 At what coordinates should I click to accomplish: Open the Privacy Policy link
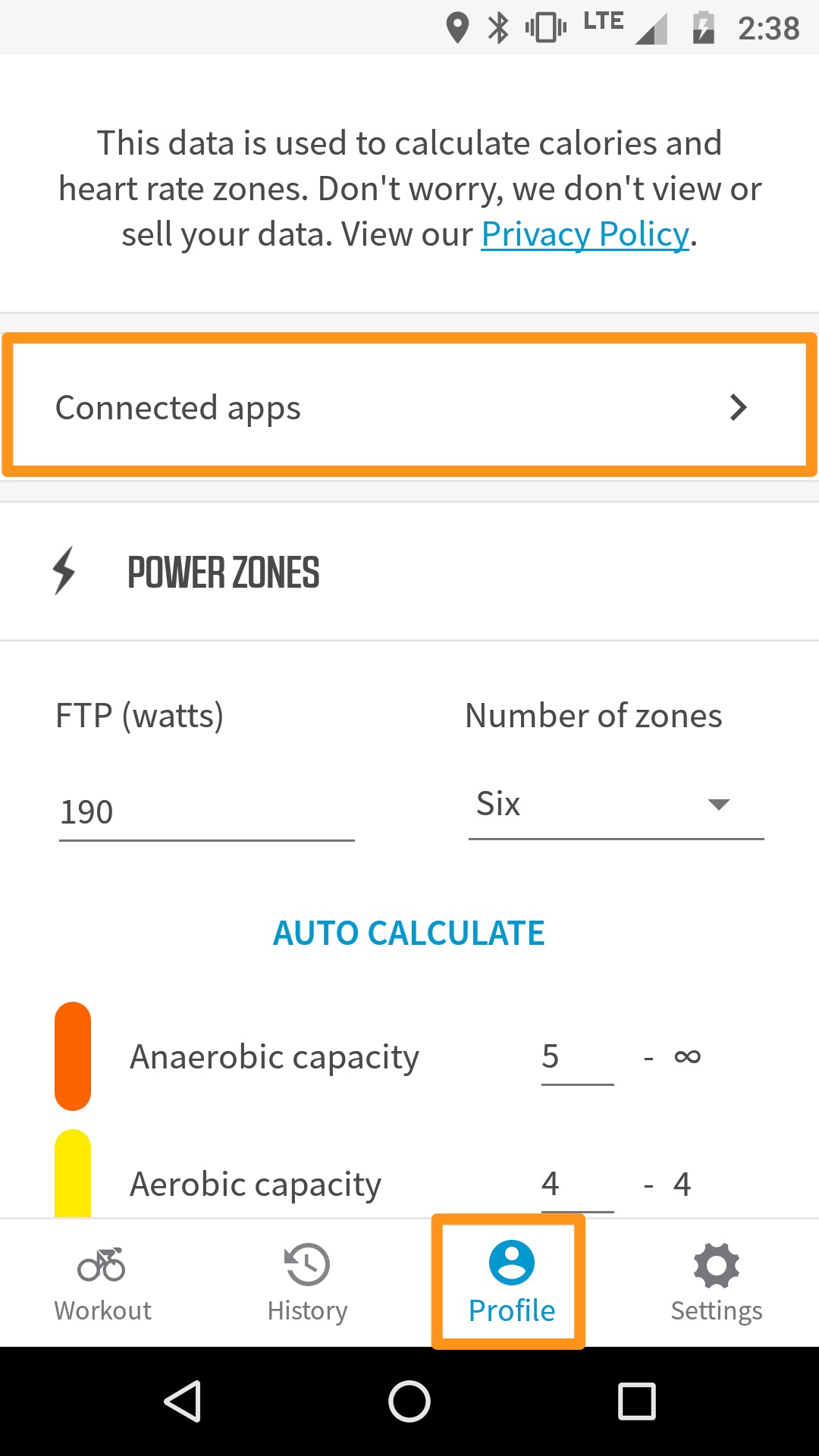coord(585,234)
